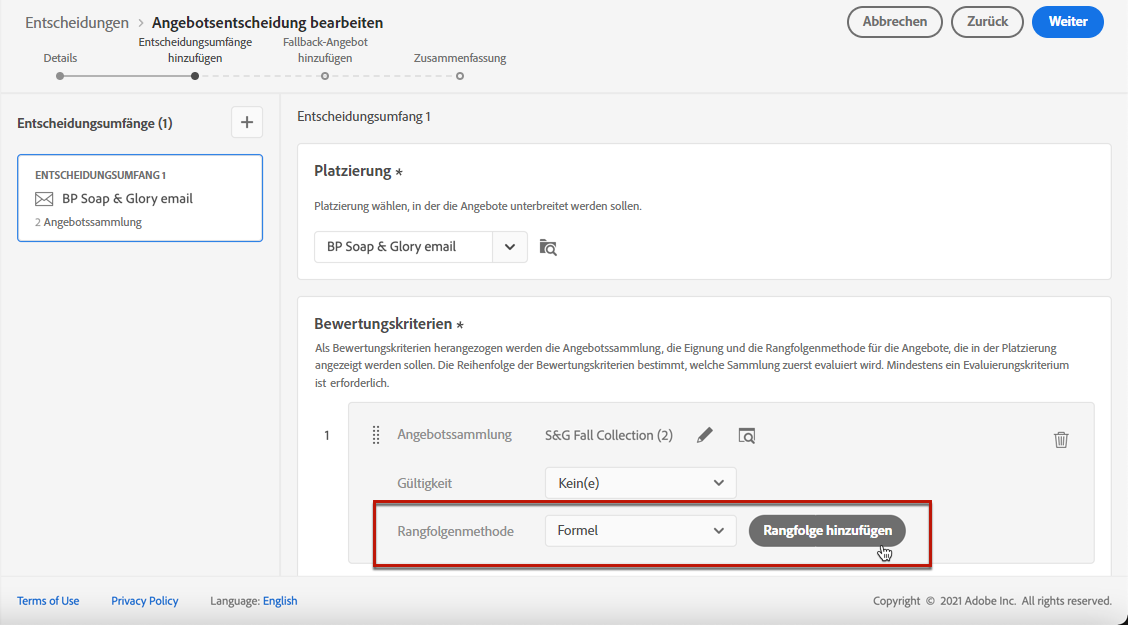
Task: Open placement browse icon next to dropdown
Action: pos(548,247)
